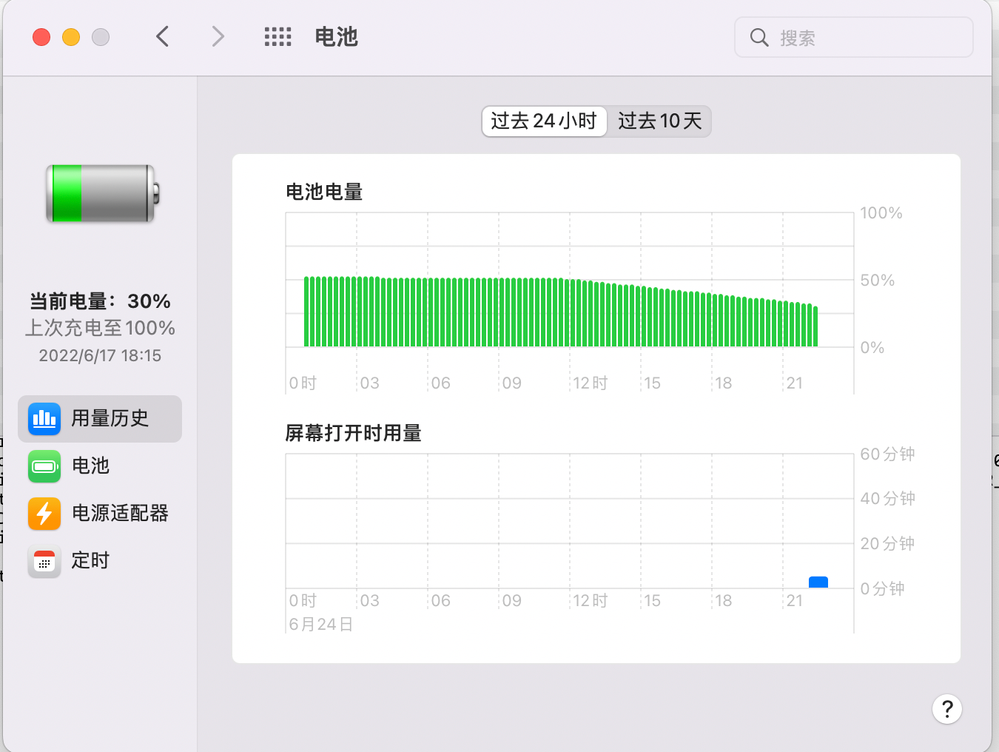The width and height of the screenshot is (999, 752).
Task: Show all preferences grid icon
Action: tap(278, 38)
